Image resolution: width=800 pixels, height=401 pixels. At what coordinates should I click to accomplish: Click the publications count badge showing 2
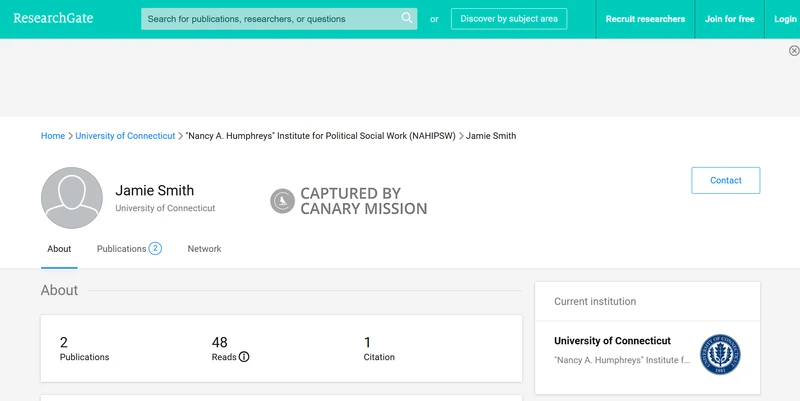click(x=155, y=248)
